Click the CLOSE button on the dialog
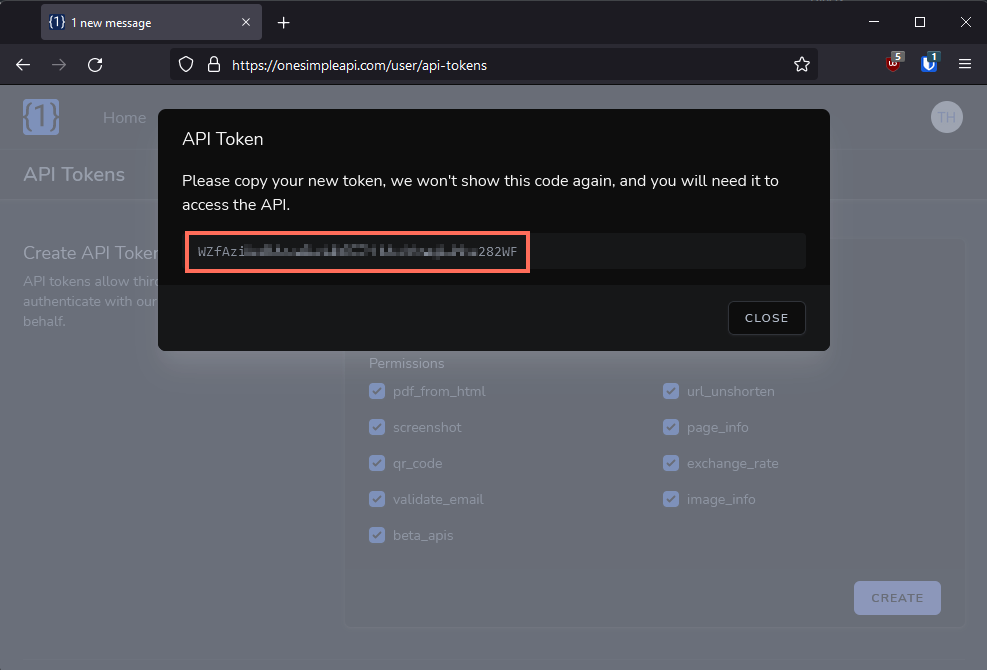The width and height of the screenshot is (987, 670). [766, 318]
